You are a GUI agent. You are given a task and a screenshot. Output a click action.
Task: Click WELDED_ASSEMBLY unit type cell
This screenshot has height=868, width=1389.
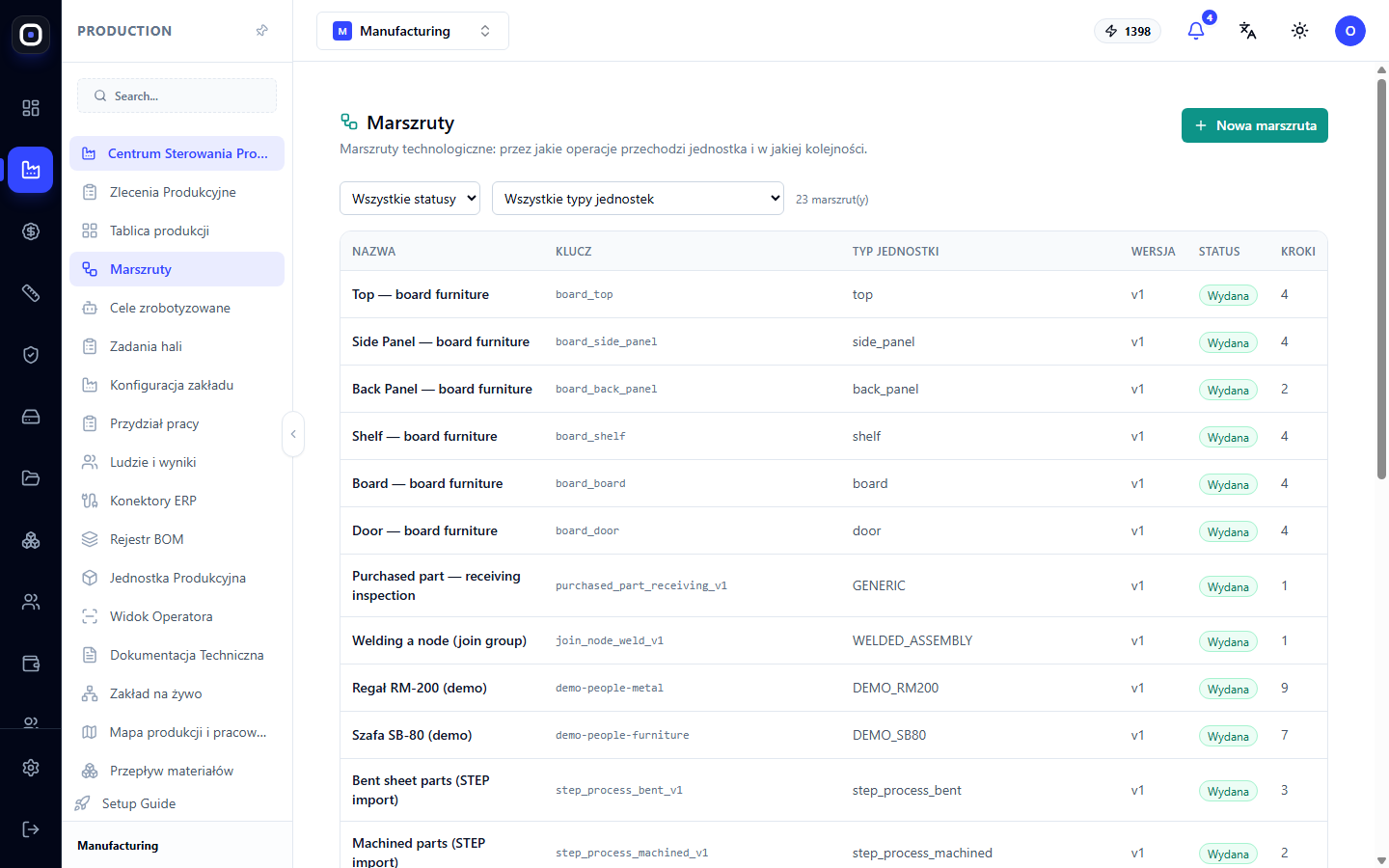point(912,640)
